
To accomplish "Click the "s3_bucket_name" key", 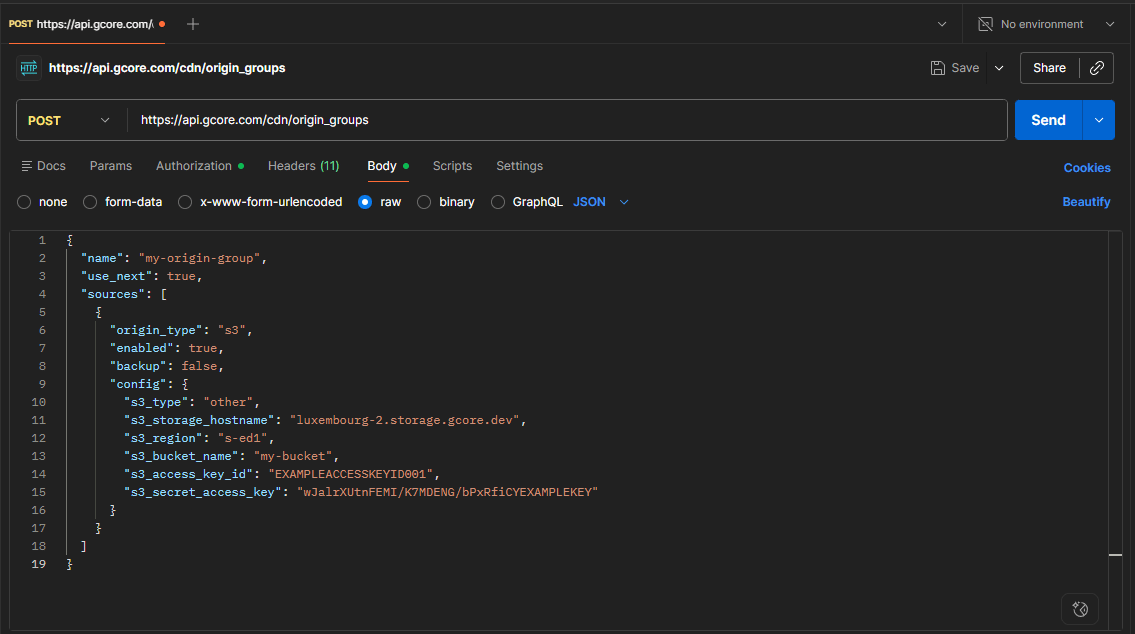I will (x=182, y=456).
